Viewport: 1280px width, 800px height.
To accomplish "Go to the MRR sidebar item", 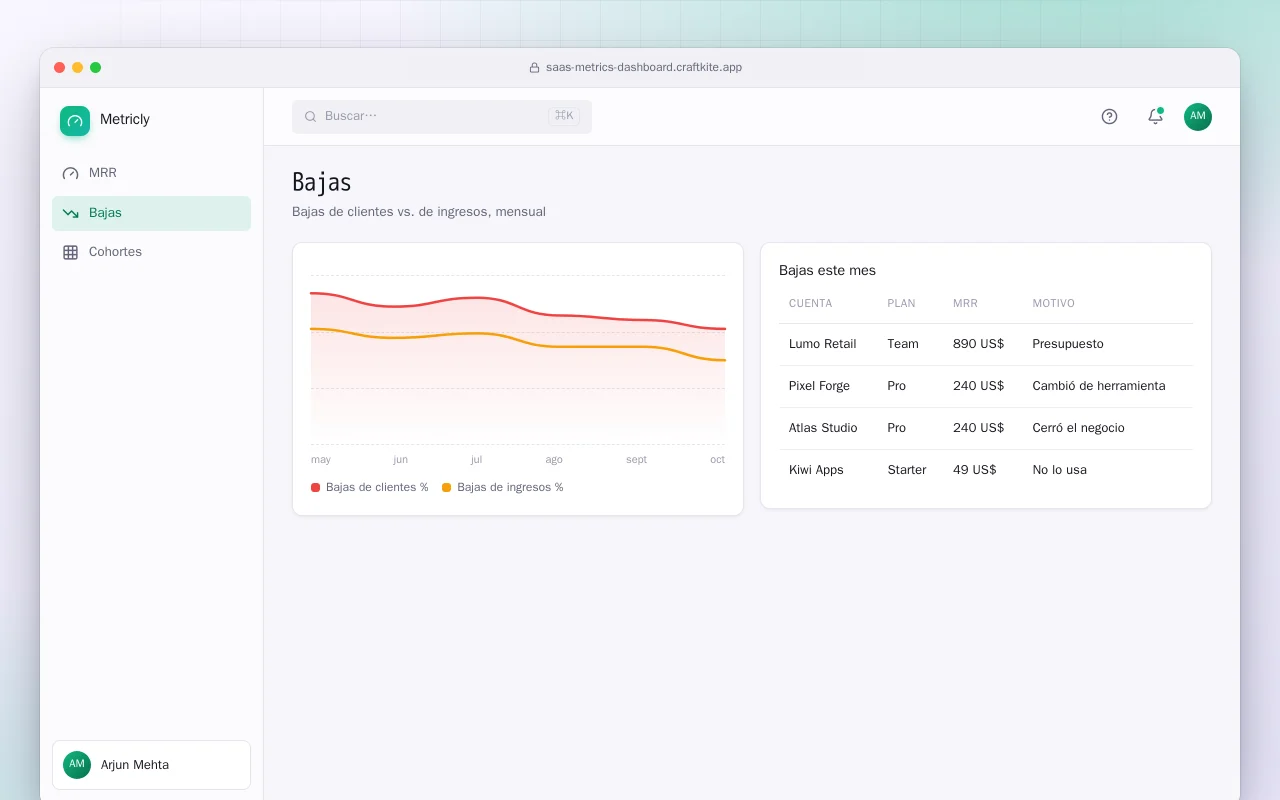I will 151,173.
